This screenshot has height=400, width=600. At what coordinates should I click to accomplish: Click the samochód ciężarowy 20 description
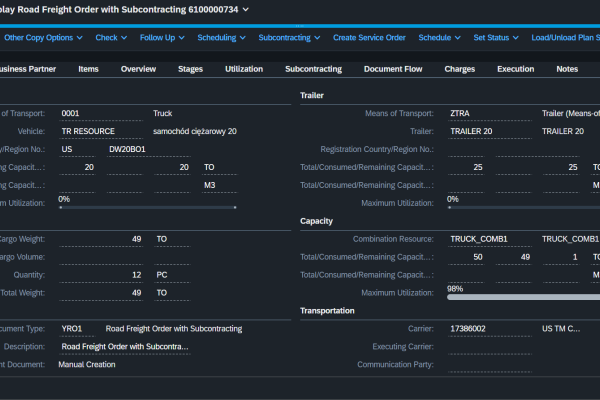point(195,131)
